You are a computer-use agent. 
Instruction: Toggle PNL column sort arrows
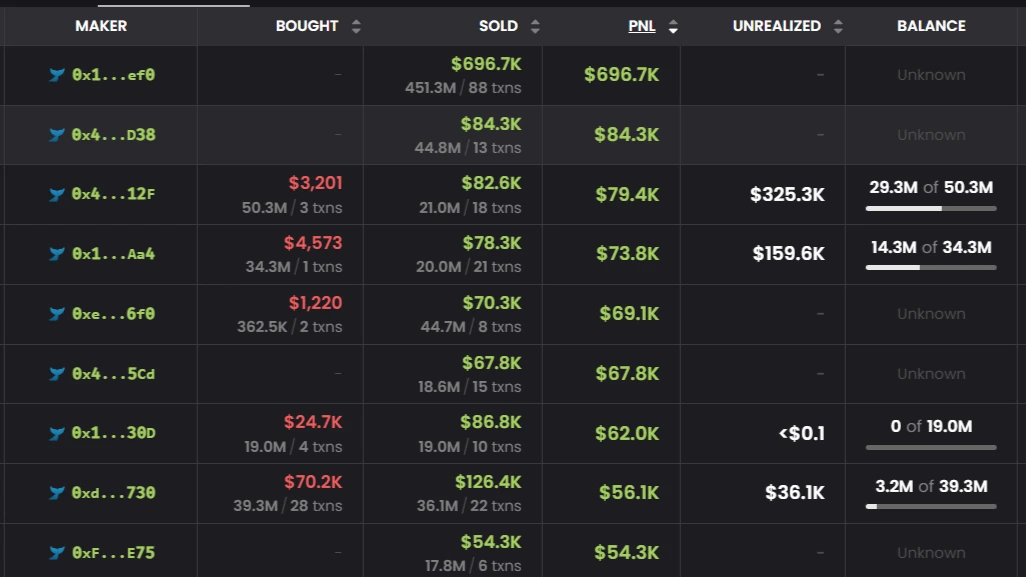(x=673, y=27)
